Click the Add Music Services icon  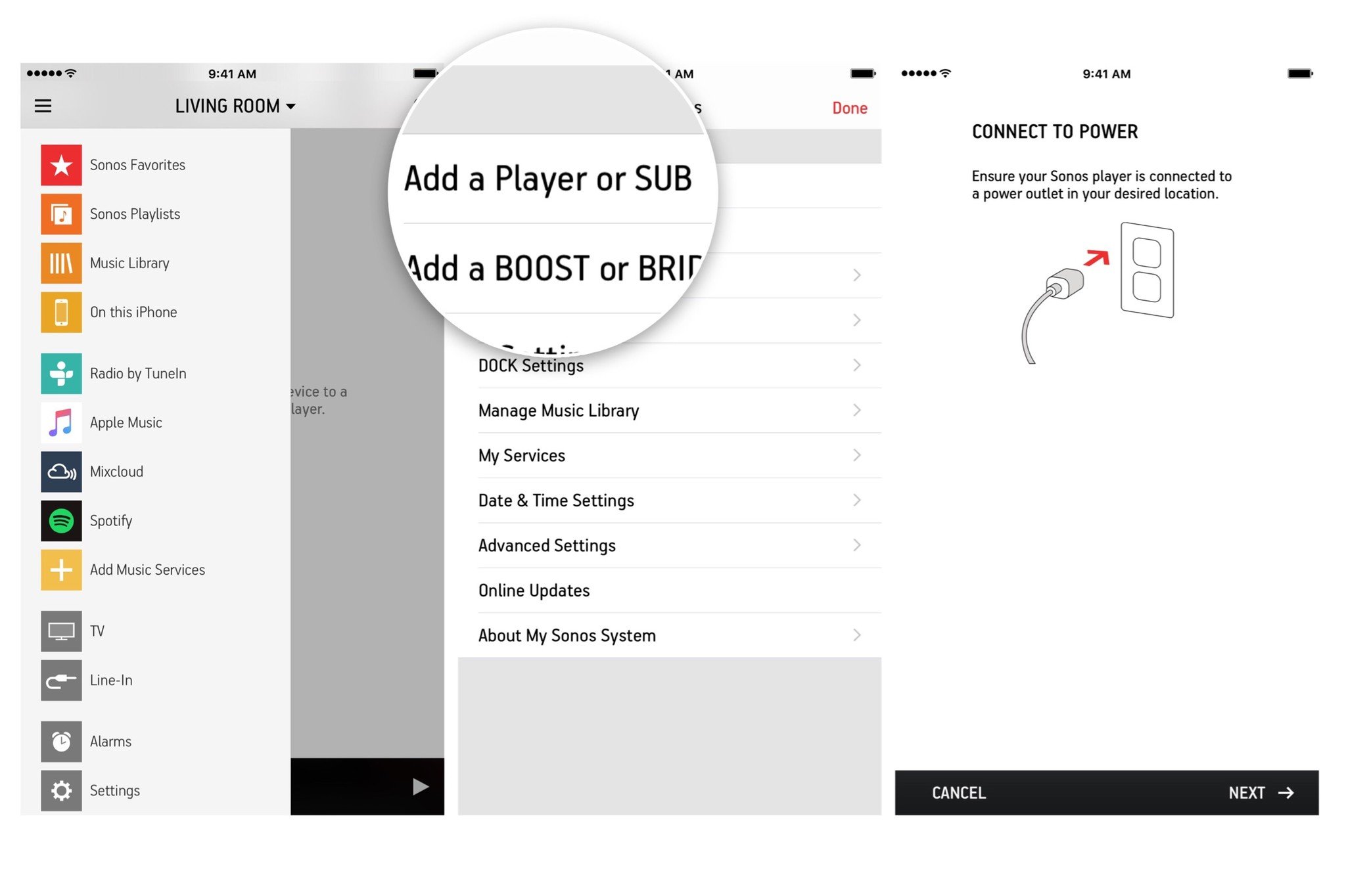59,569
